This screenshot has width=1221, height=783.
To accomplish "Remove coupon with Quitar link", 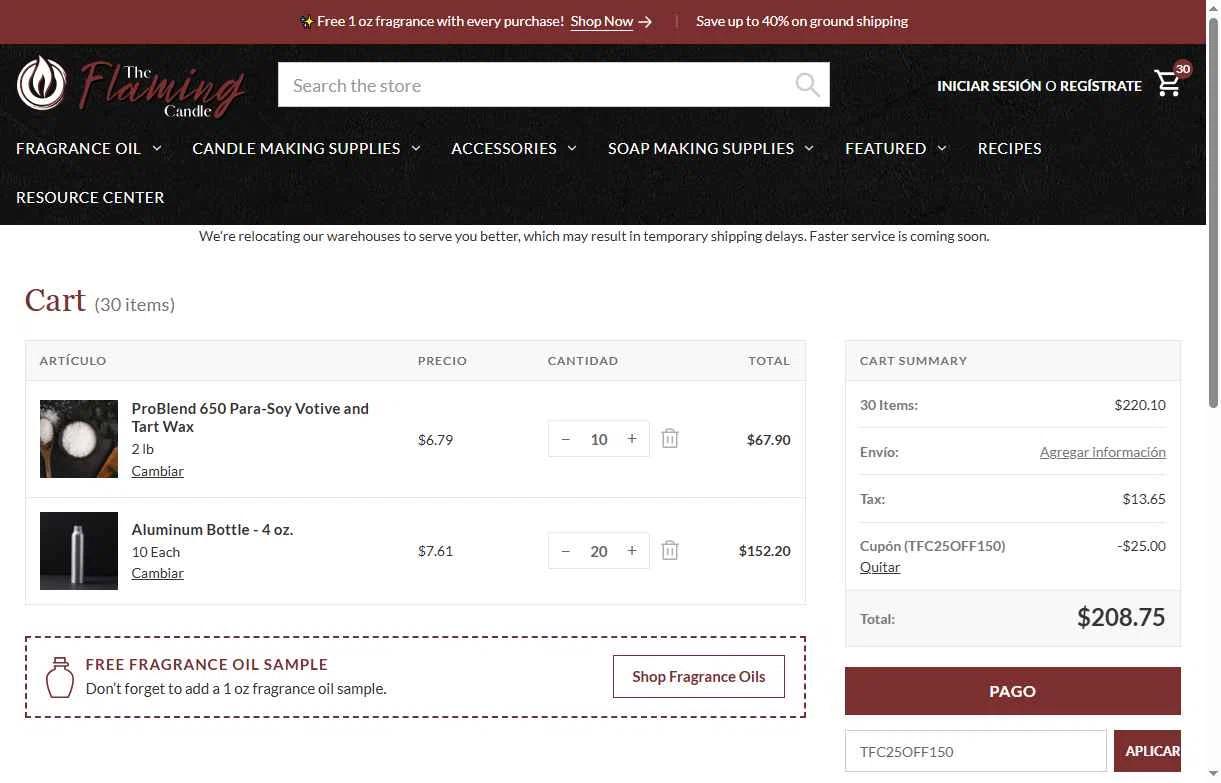I will pos(880,567).
